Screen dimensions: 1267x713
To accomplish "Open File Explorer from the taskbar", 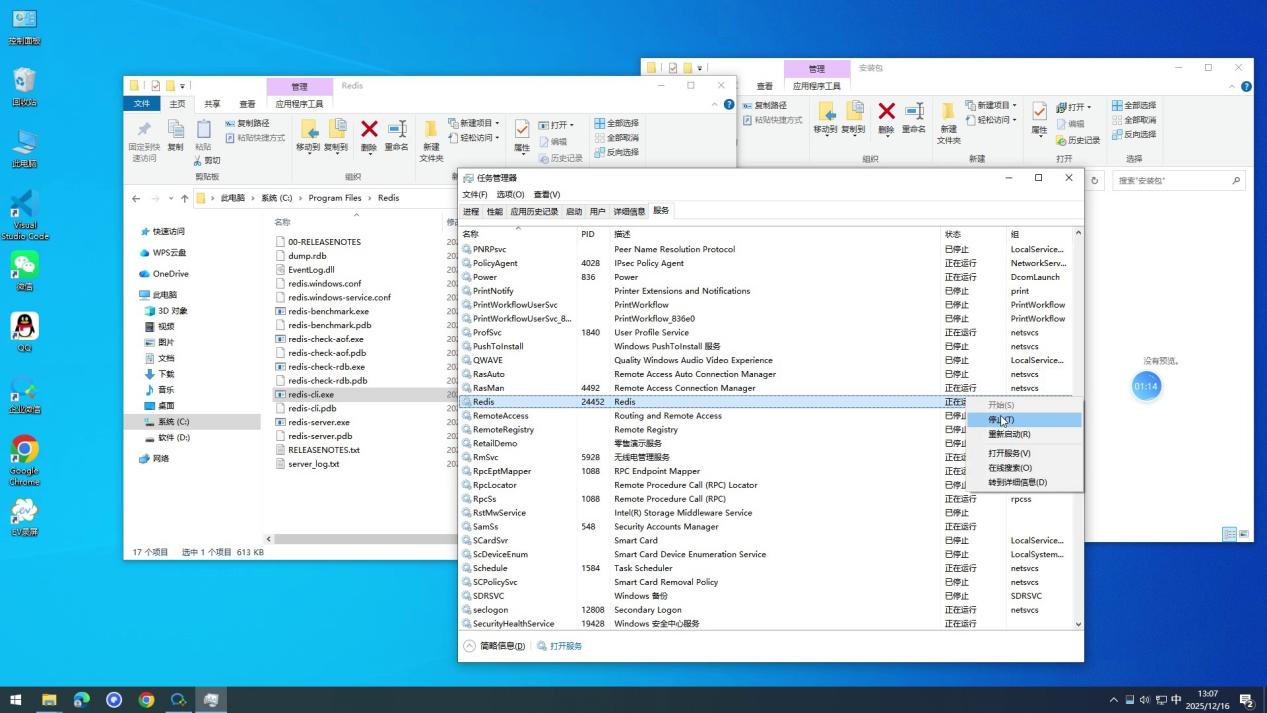I will point(49,700).
